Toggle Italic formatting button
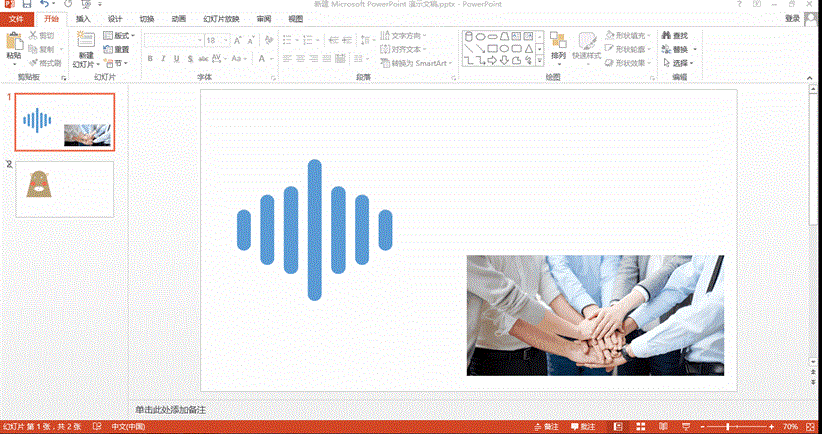Viewport: 822px width, 434px height. pos(163,59)
